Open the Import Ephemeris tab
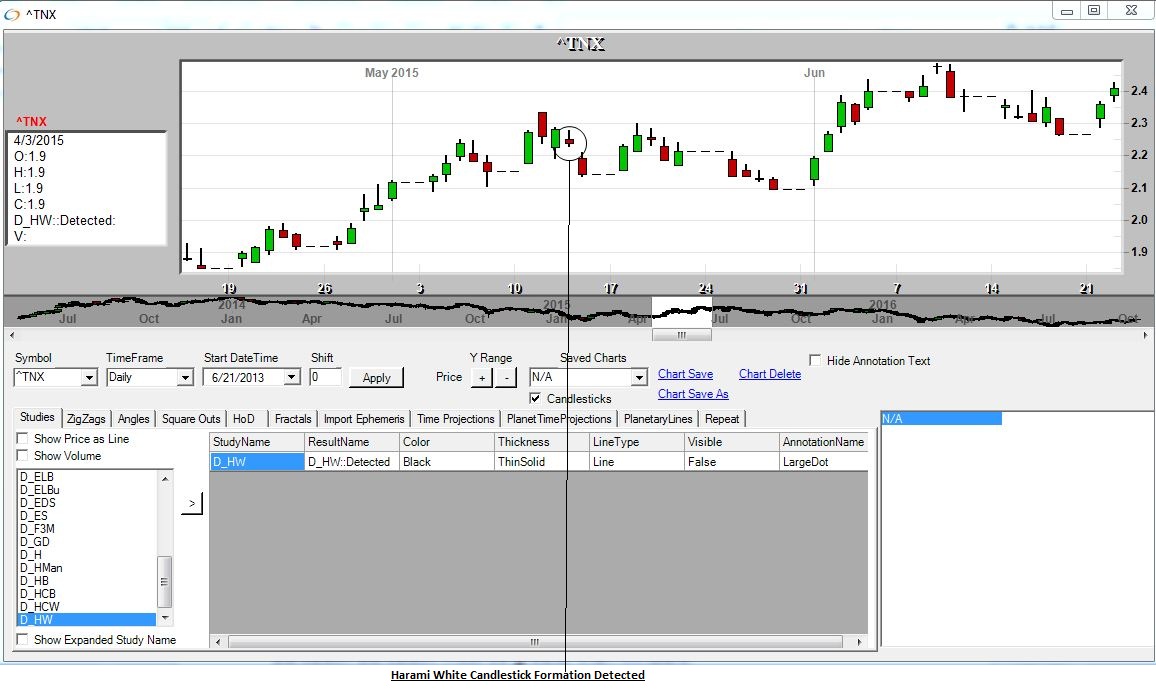Viewport: 1156px width, 696px height. tap(364, 419)
